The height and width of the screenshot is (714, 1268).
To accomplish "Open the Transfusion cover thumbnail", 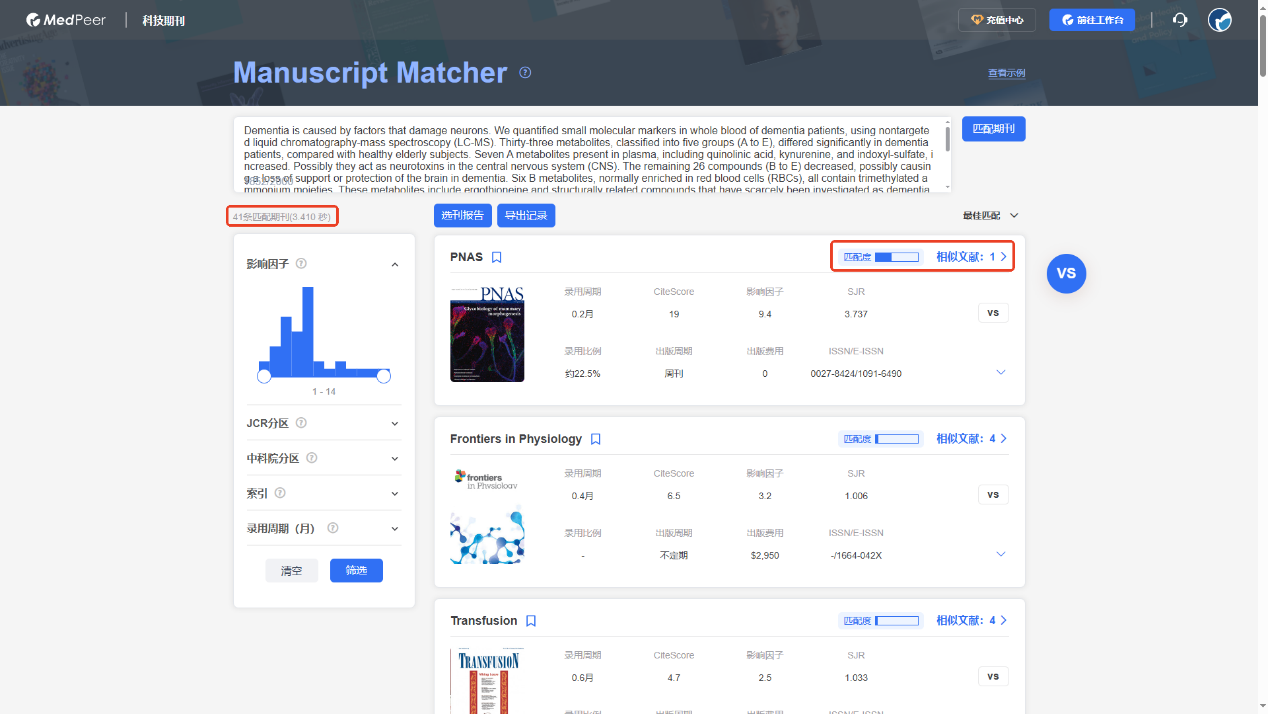I will point(487,681).
